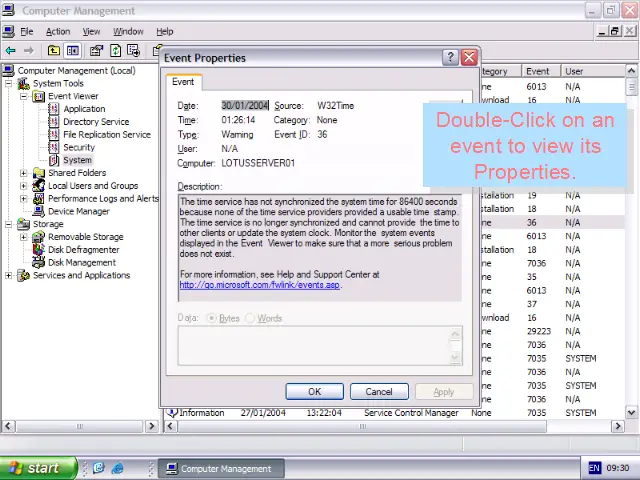Click the Back arrow toolbar icon
This screenshot has width=640, height=480.
click(11, 51)
